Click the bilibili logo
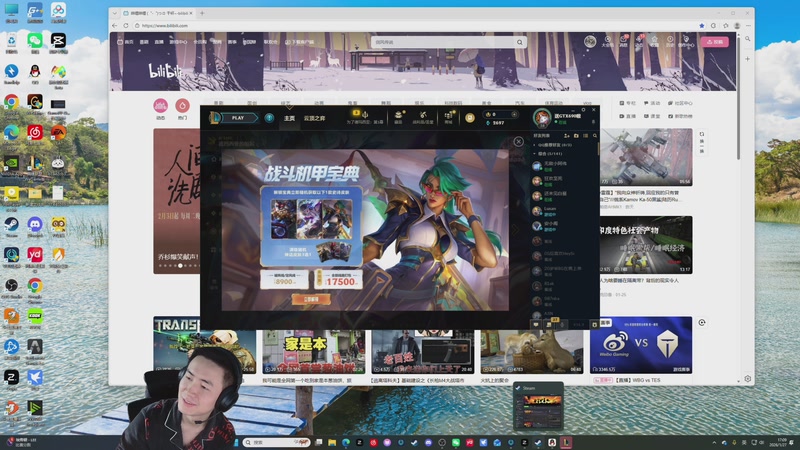 [x=165, y=71]
